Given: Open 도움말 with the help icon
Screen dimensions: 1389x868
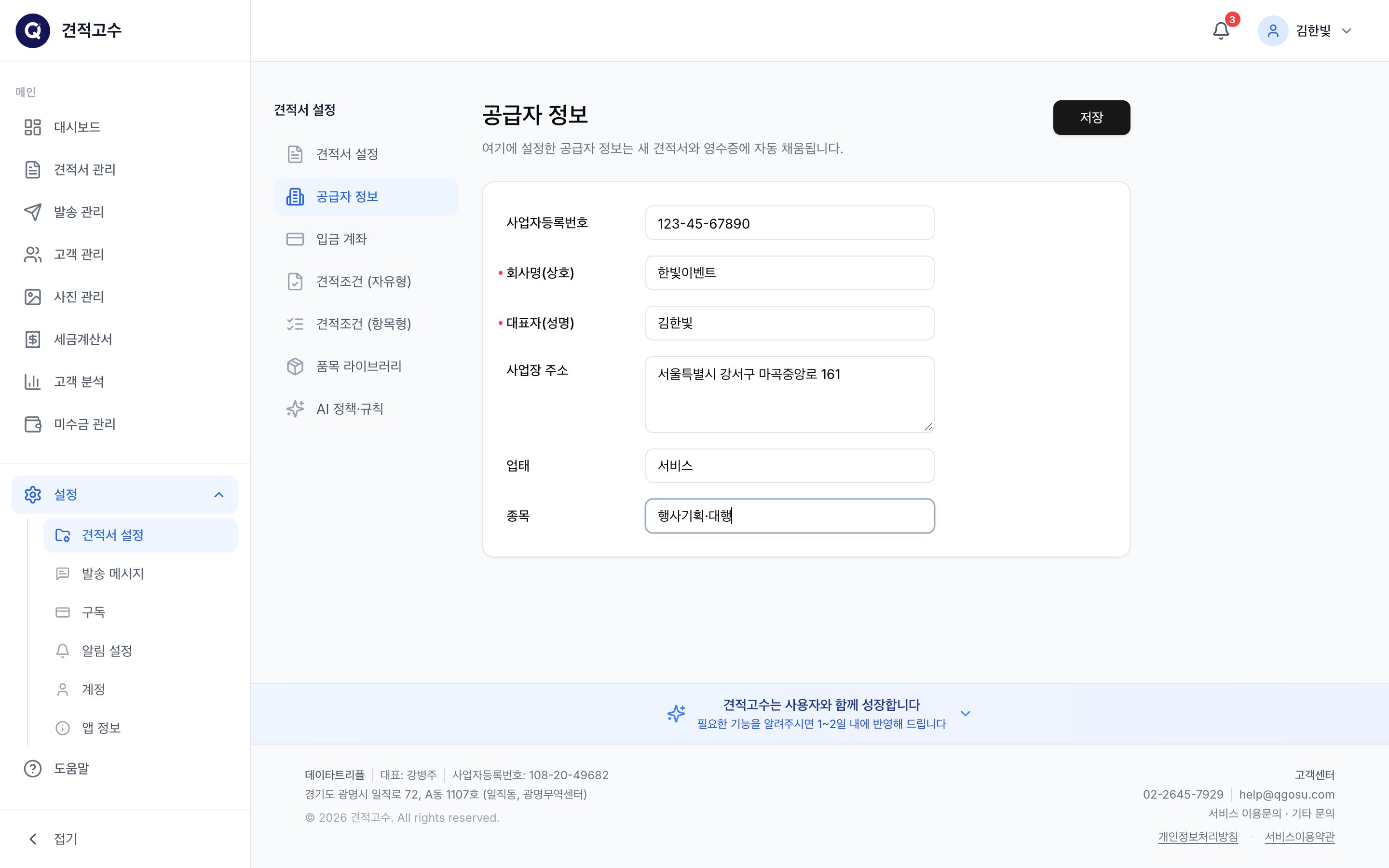Looking at the screenshot, I should point(124,768).
